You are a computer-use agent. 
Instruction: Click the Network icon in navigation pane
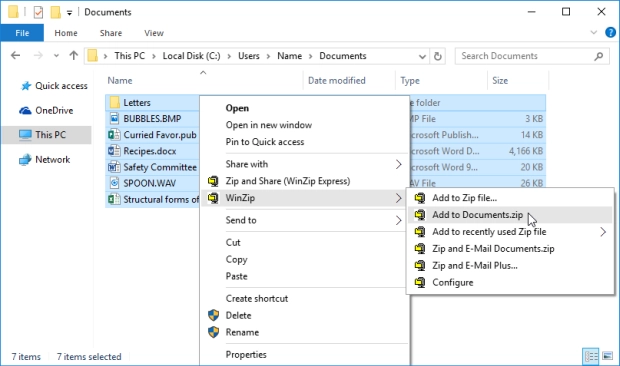(25, 160)
